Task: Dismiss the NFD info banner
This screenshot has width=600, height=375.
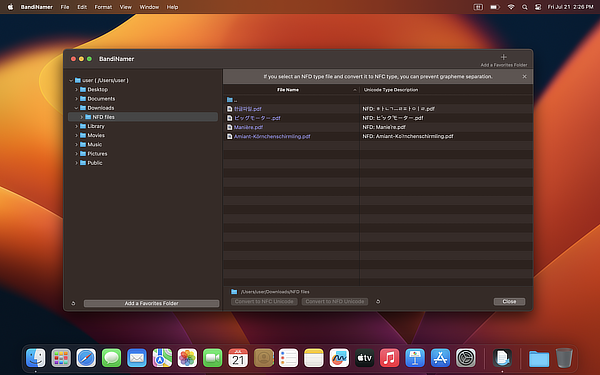Action: [x=524, y=77]
